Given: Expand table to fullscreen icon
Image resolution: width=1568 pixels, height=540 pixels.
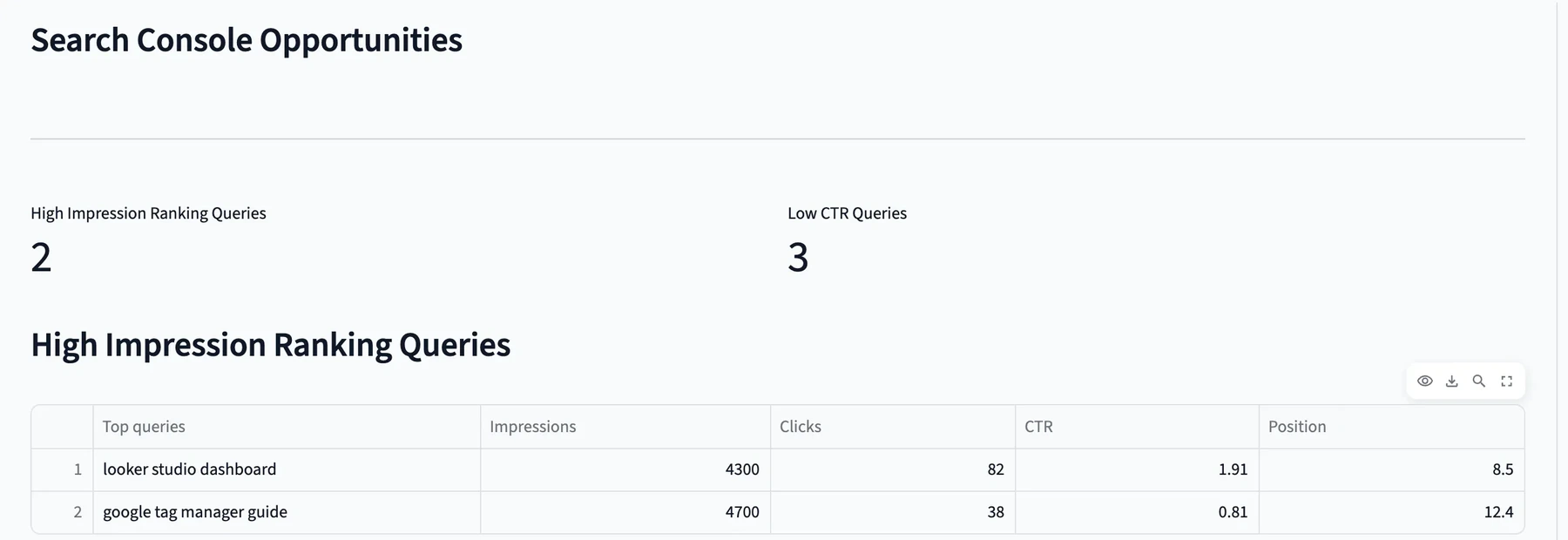Looking at the screenshot, I should (x=1506, y=381).
